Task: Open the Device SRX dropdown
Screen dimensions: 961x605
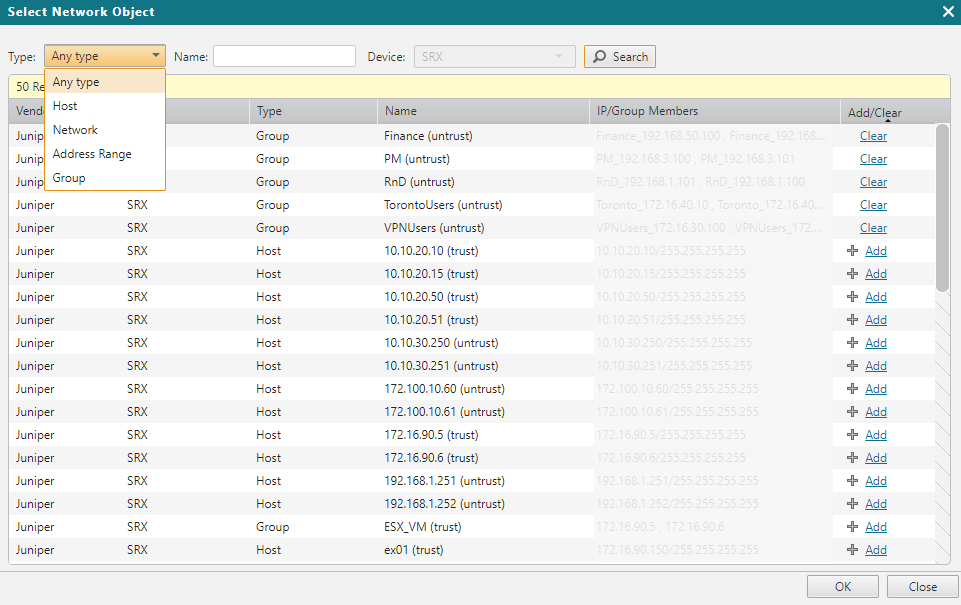Action: 558,57
